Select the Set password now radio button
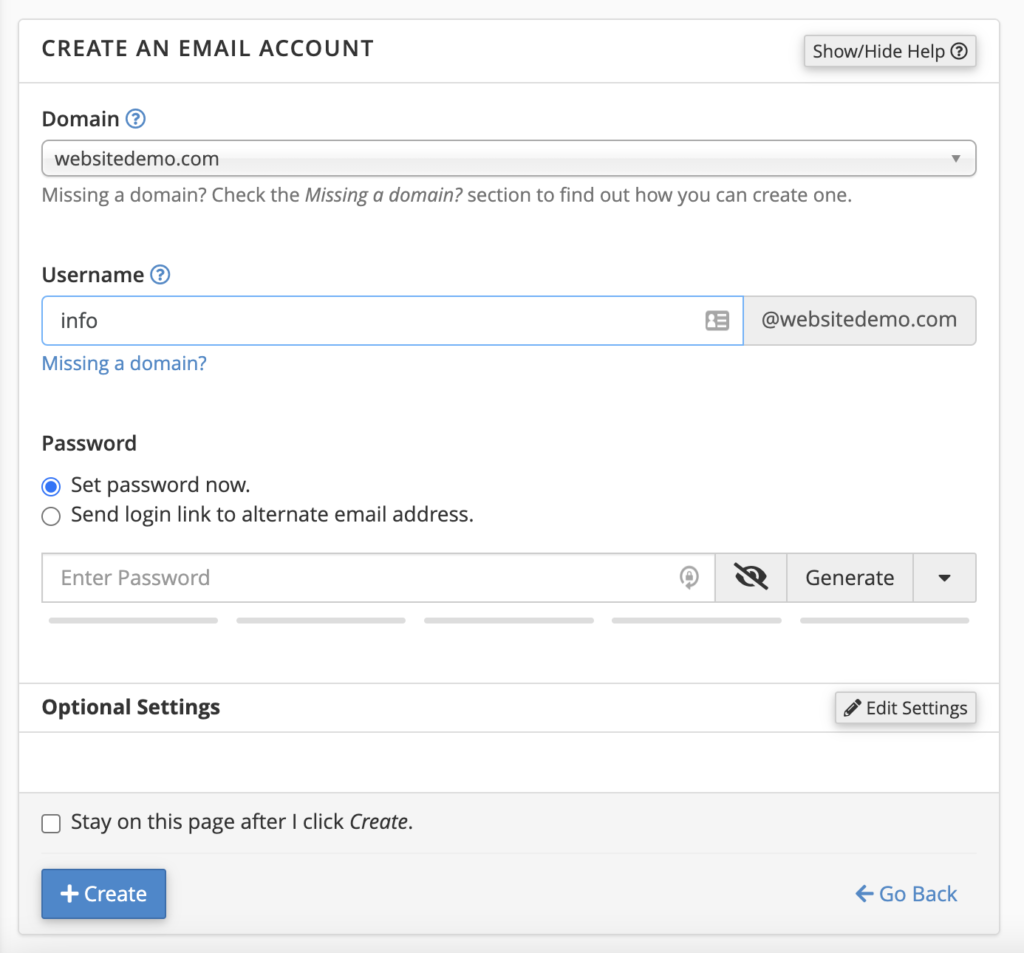Viewport: 1024px width, 953px height. (51, 487)
